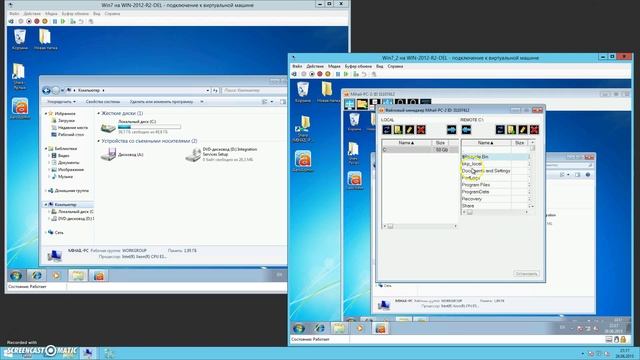The height and width of the screenshot is (360, 640).
Task: Select Загрузки in Explorer navigation pane
Action: pyautogui.click(x=66, y=120)
